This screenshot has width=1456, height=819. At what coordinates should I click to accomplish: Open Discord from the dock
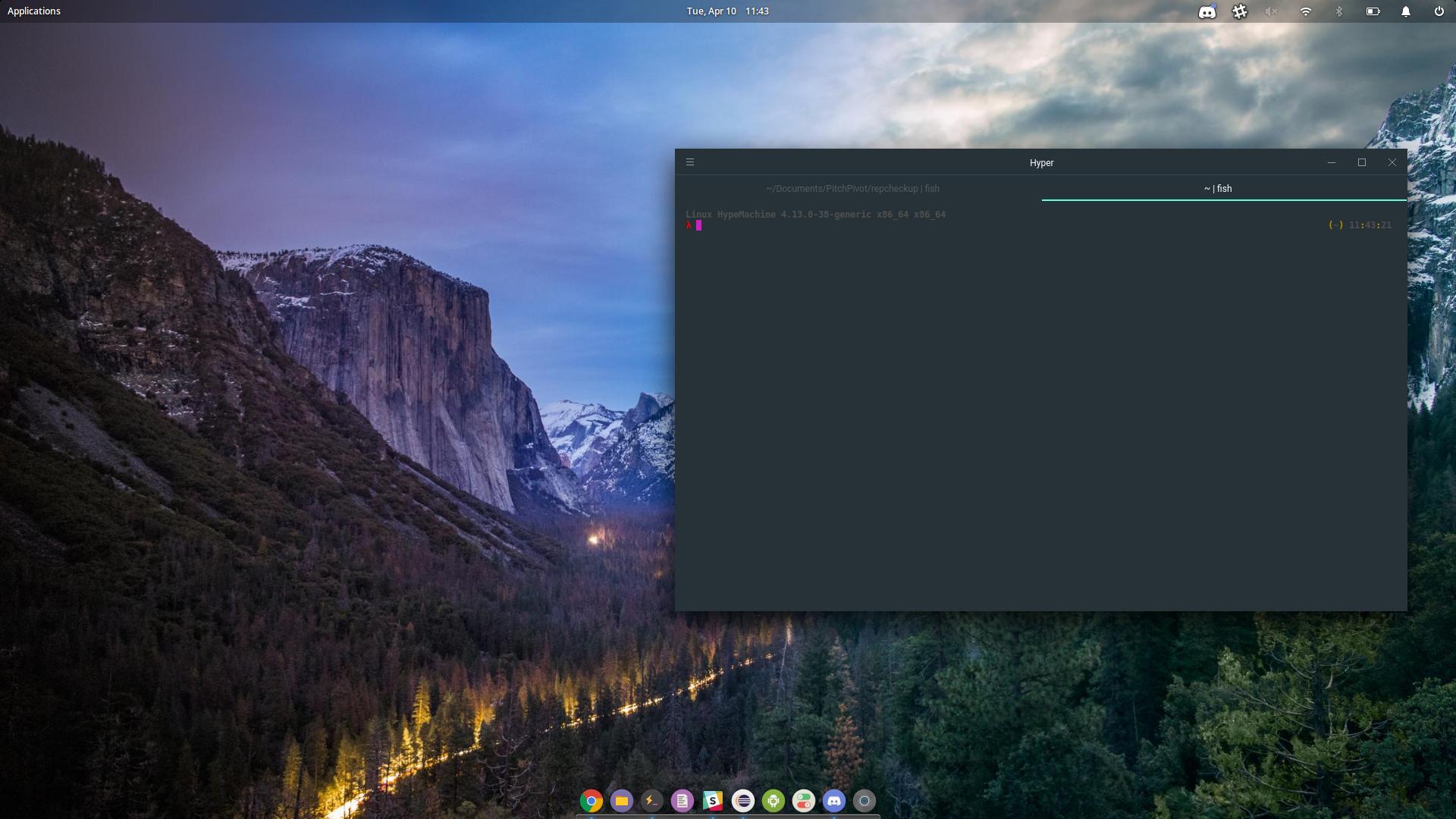(x=833, y=801)
